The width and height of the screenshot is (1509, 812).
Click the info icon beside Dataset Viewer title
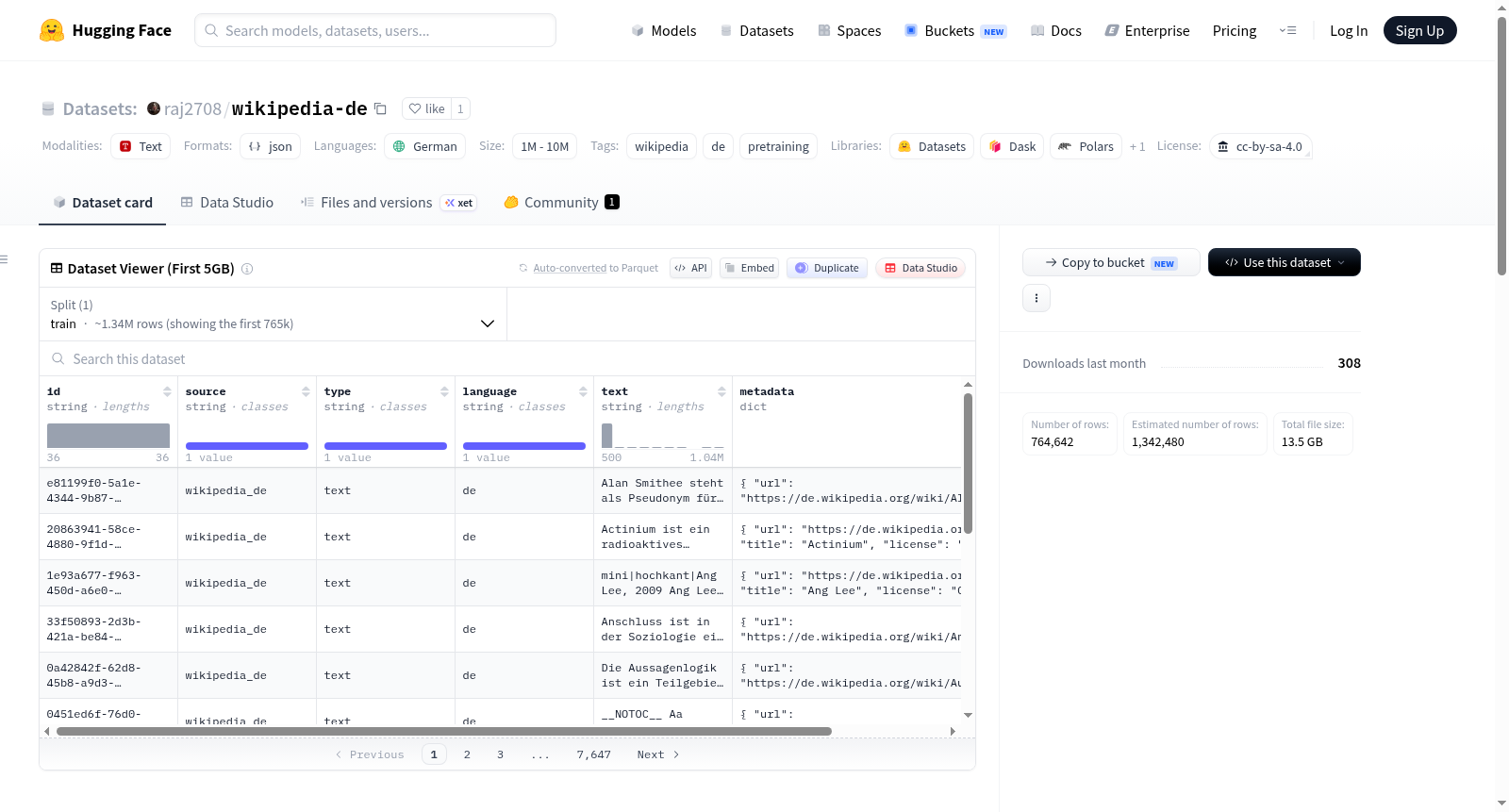pos(247,269)
